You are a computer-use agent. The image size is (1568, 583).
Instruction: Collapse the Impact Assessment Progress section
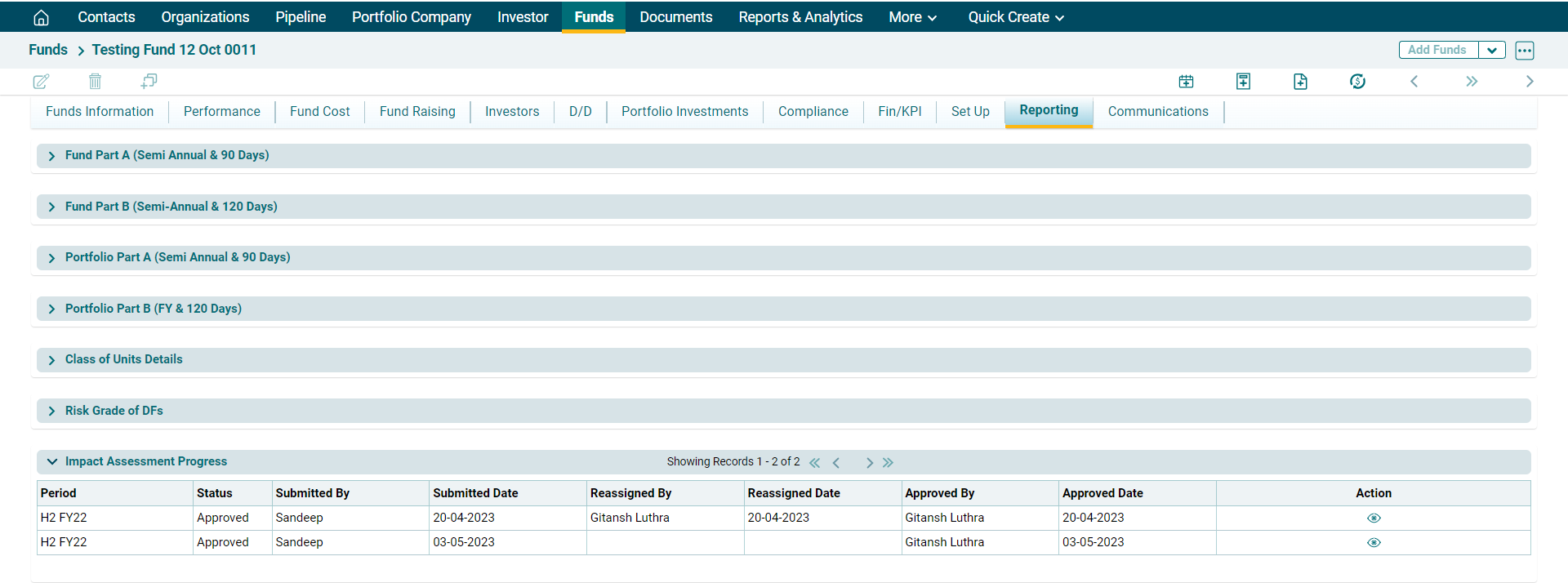(x=52, y=461)
